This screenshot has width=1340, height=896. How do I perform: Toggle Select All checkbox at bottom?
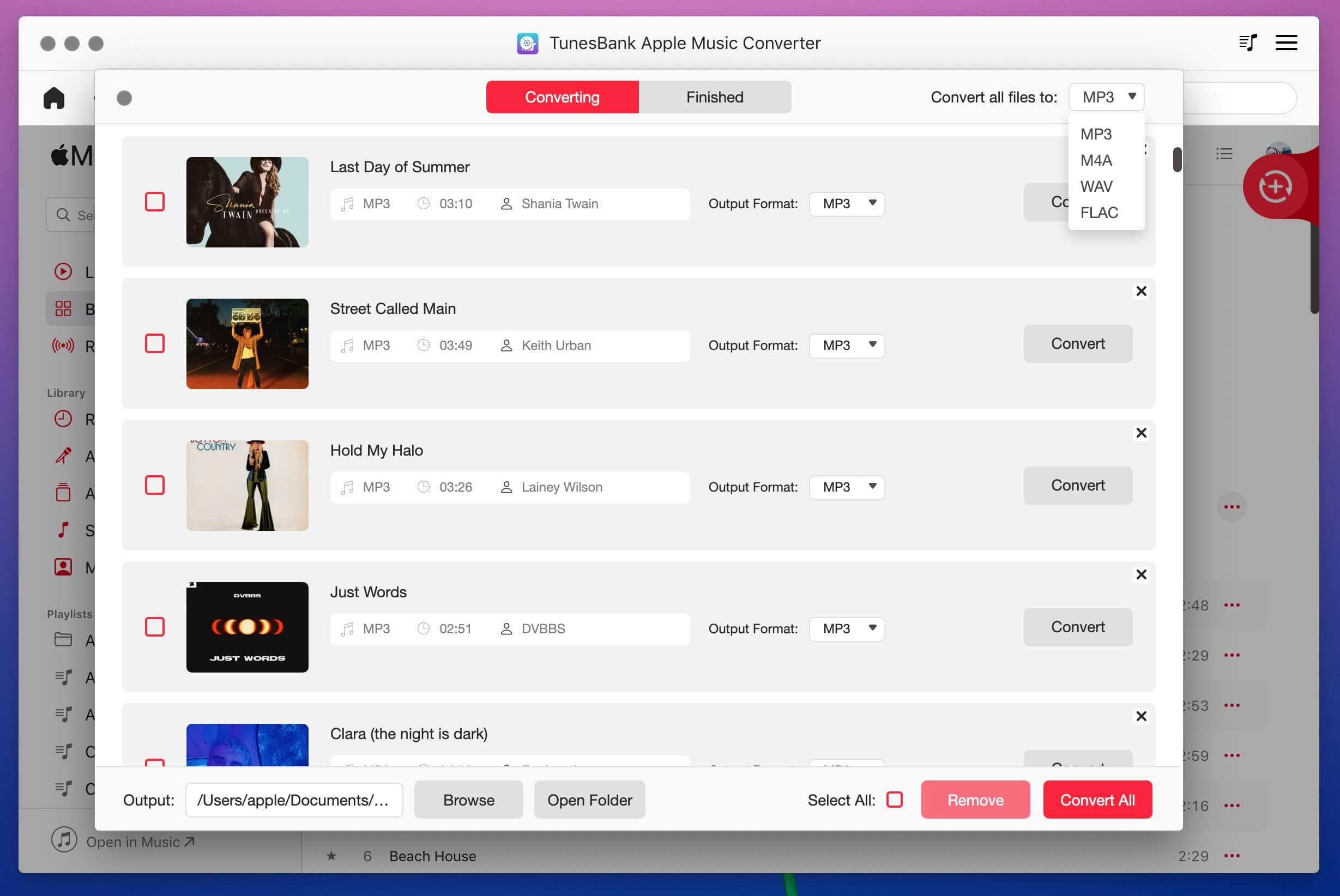click(x=893, y=799)
